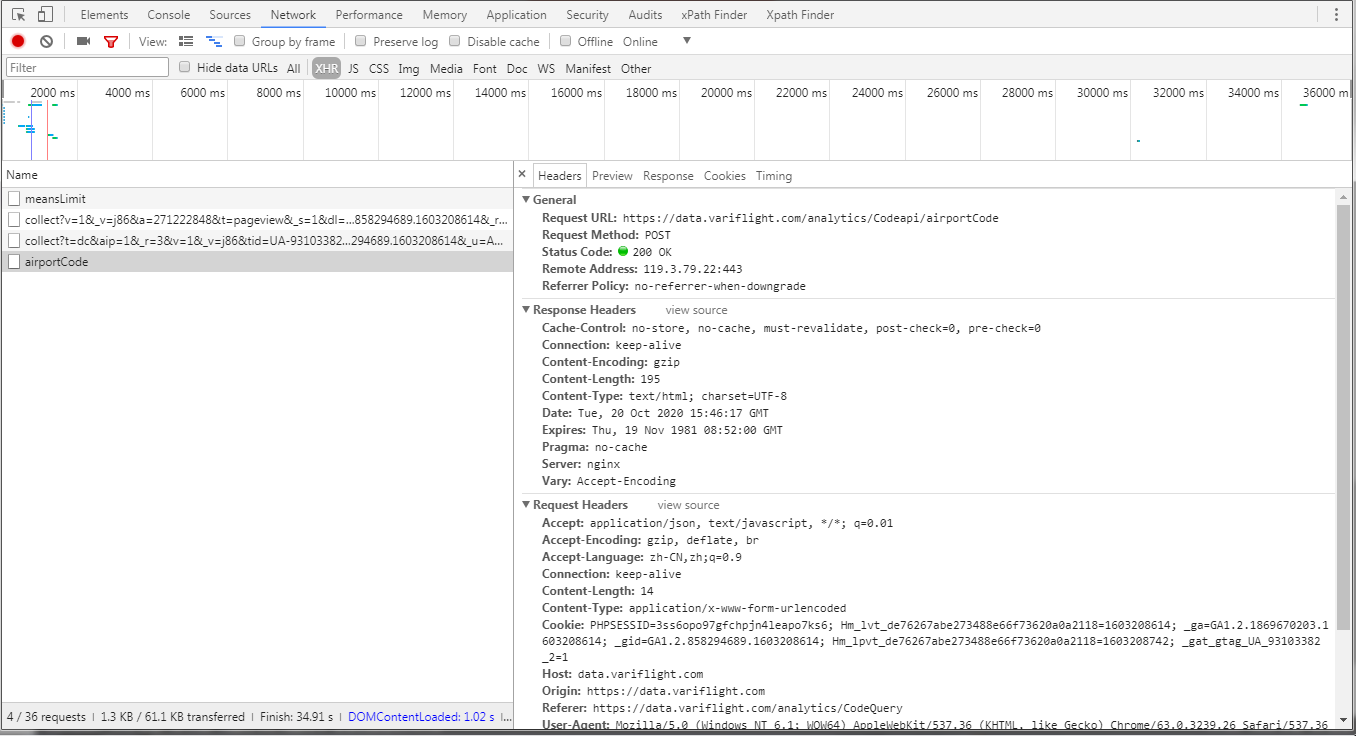The height and width of the screenshot is (736, 1356).
Task: Filter requests by Media type
Action: 446,69
